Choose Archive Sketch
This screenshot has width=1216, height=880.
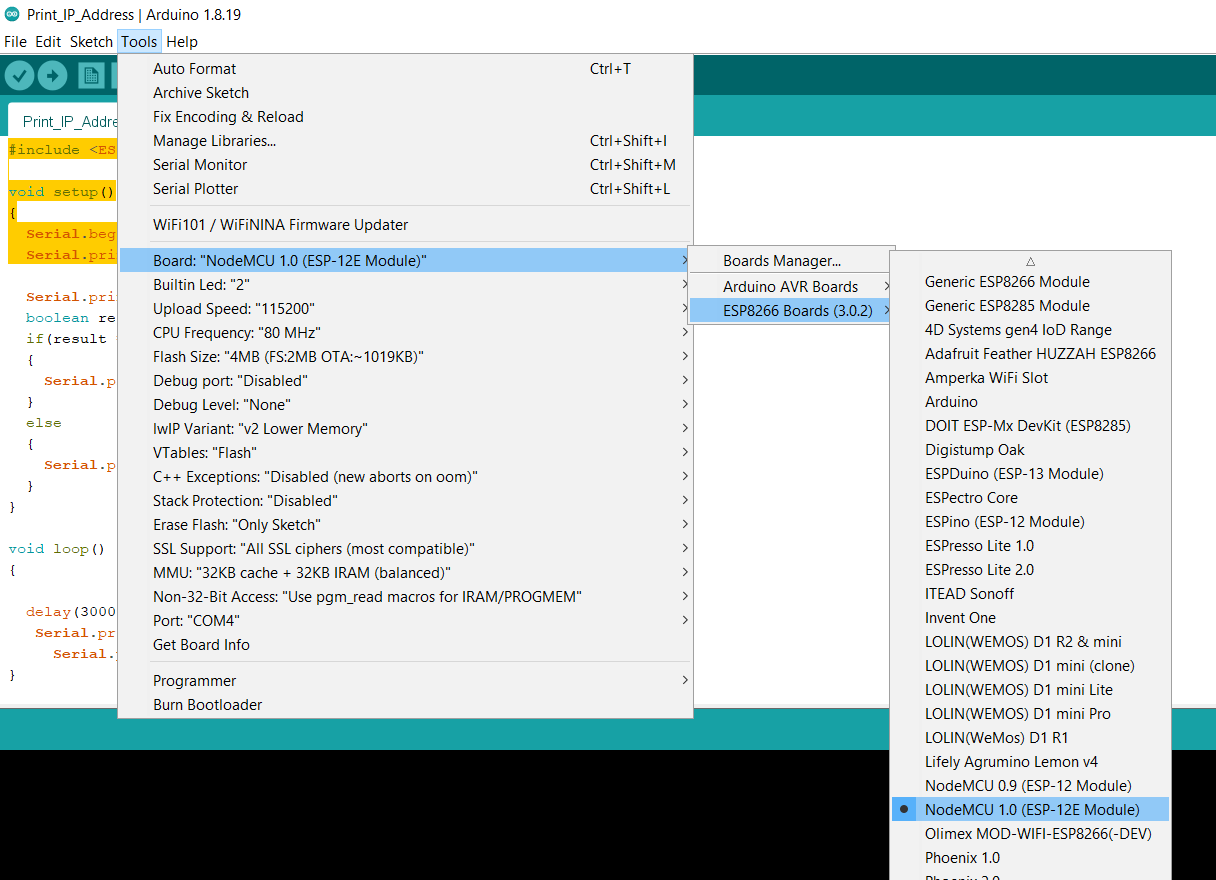pyautogui.click(x=405, y=93)
